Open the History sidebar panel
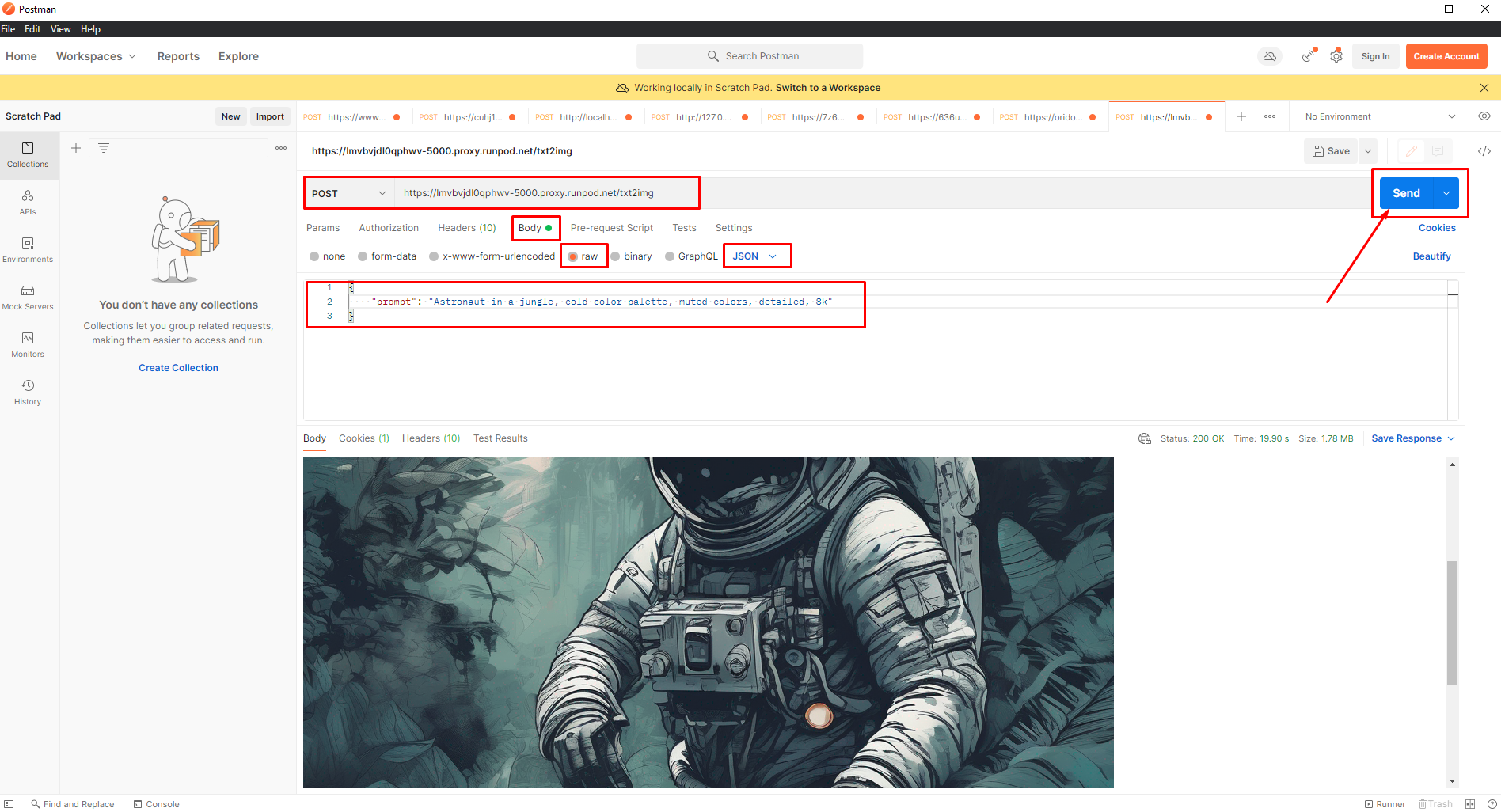This screenshot has width=1501, height=812. click(28, 392)
